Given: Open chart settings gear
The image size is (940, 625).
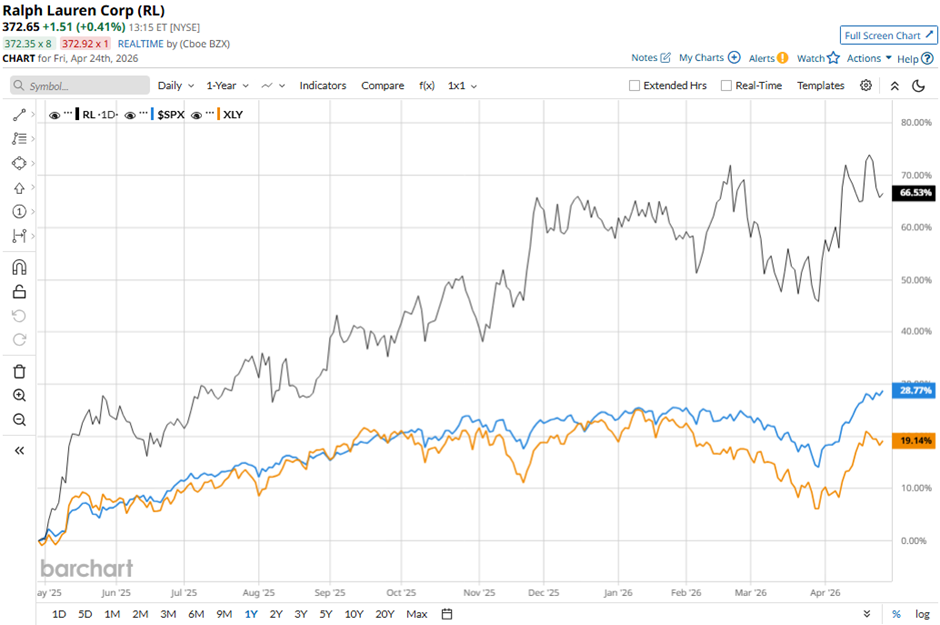Looking at the screenshot, I should pos(866,86).
